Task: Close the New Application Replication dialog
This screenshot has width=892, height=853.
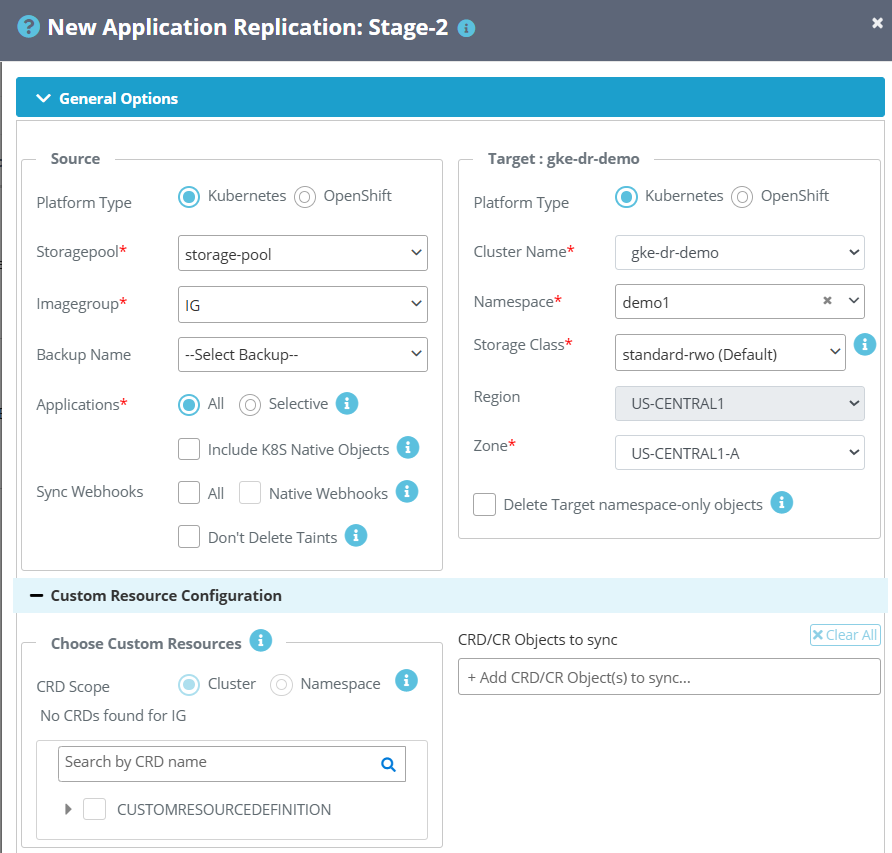Action: (x=877, y=23)
